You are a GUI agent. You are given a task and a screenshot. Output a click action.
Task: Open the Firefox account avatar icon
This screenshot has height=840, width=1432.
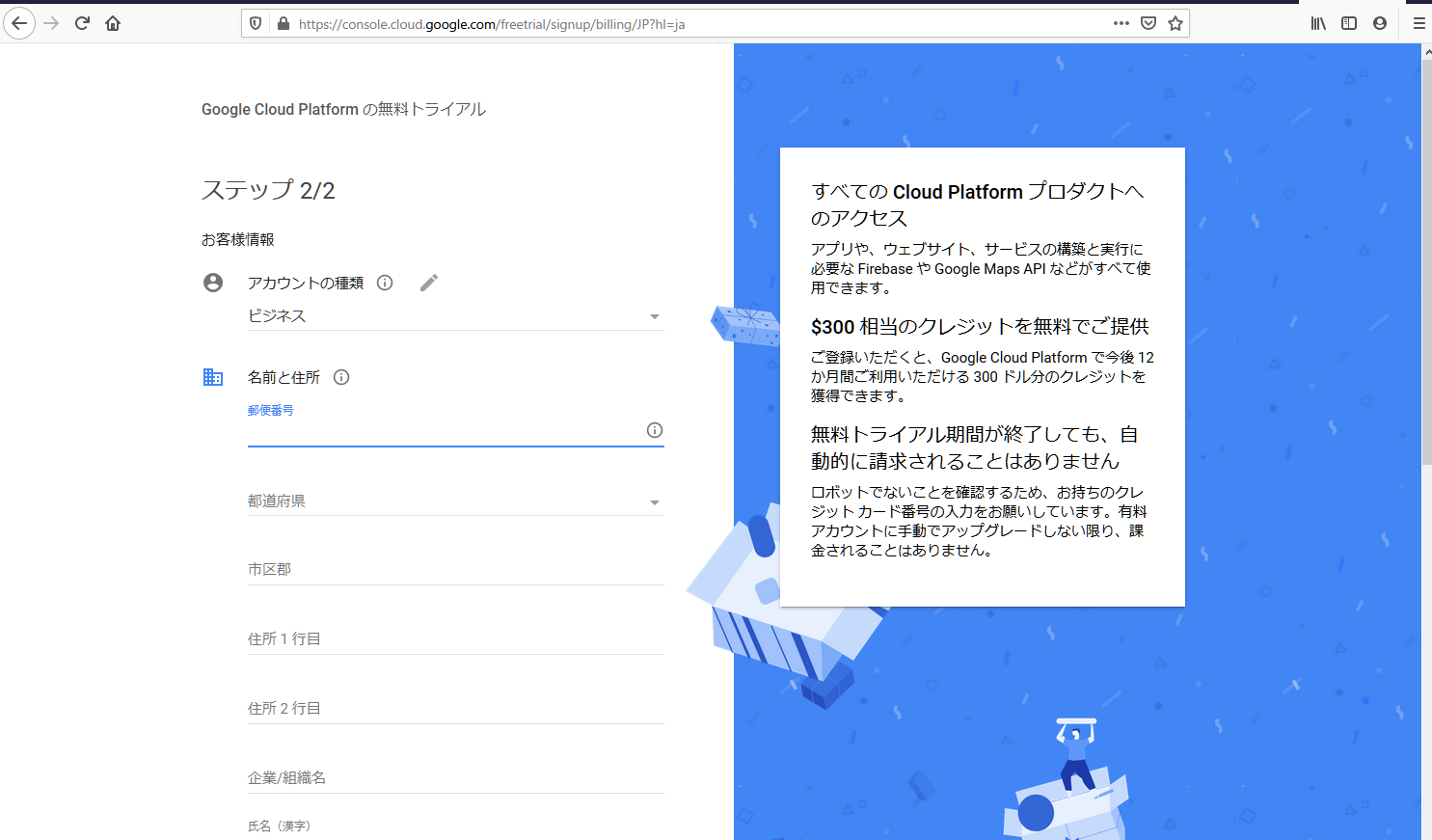click(x=1380, y=23)
